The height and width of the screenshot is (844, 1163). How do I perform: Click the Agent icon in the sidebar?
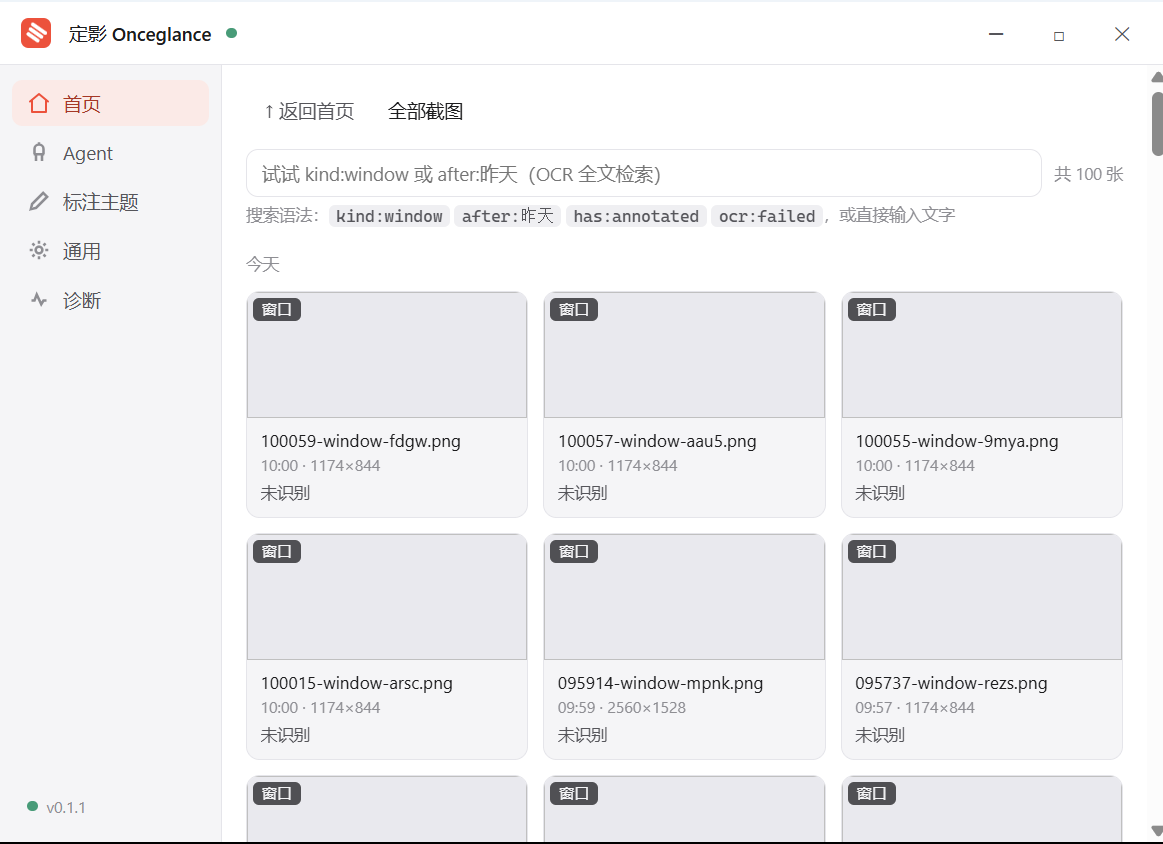[39, 153]
